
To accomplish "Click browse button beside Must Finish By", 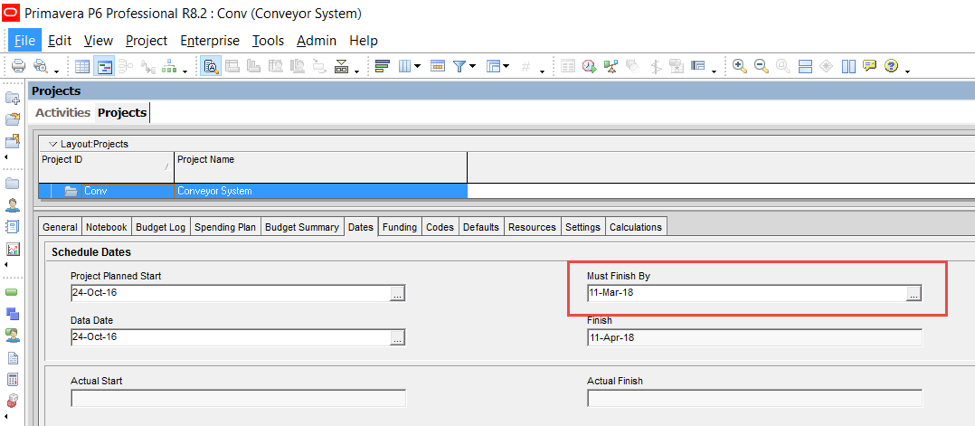I will (913, 294).
